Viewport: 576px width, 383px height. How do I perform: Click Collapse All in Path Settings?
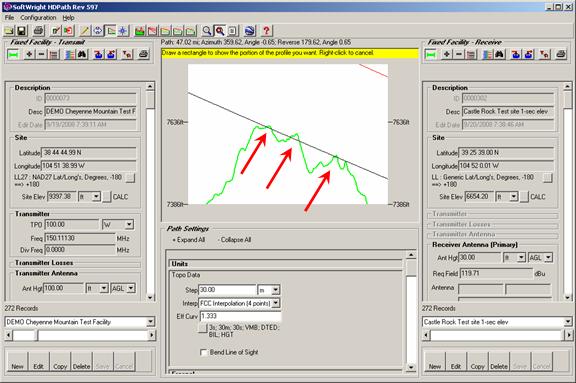tap(234, 240)
